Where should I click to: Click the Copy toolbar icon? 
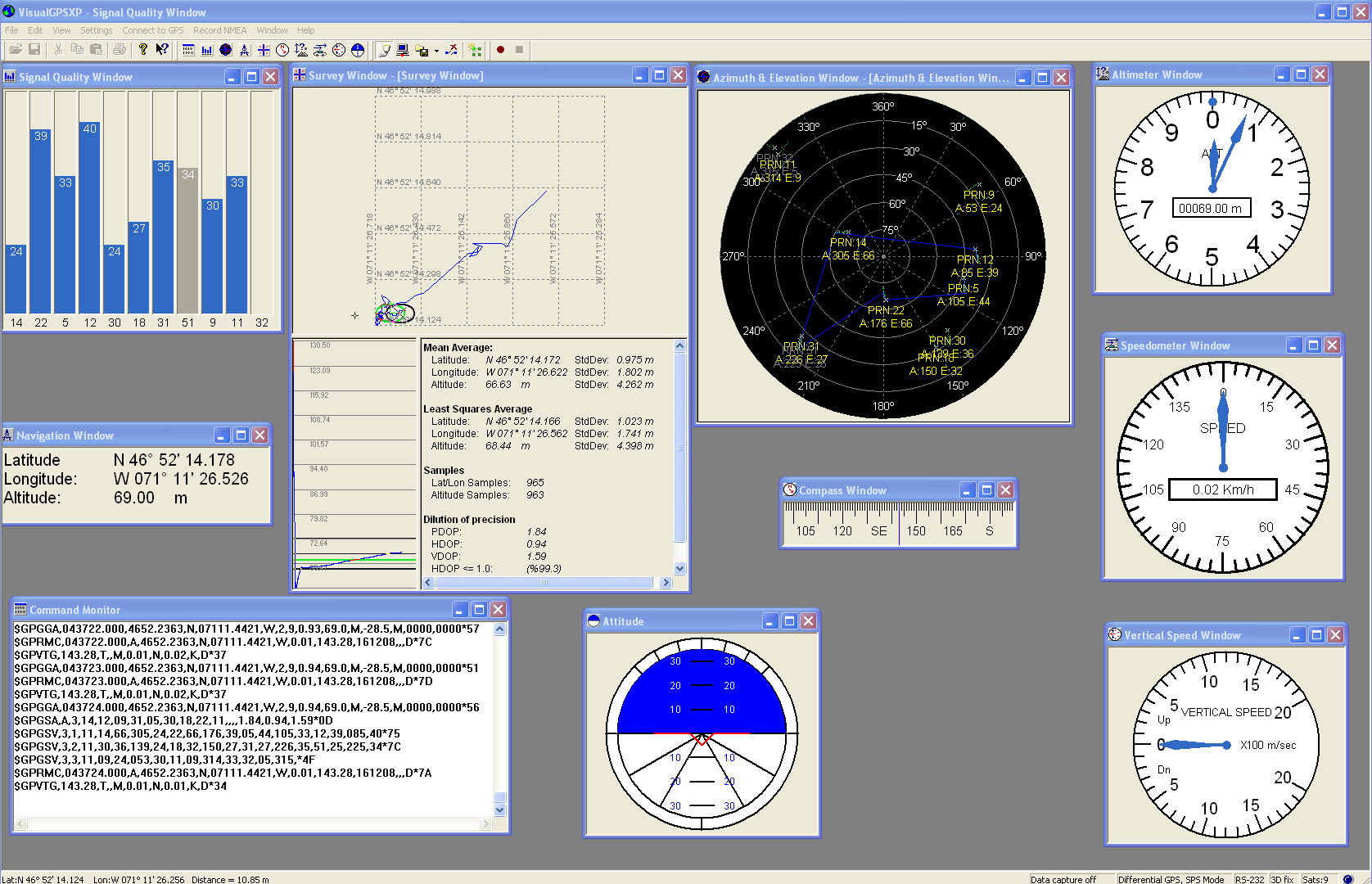(77, 50)
